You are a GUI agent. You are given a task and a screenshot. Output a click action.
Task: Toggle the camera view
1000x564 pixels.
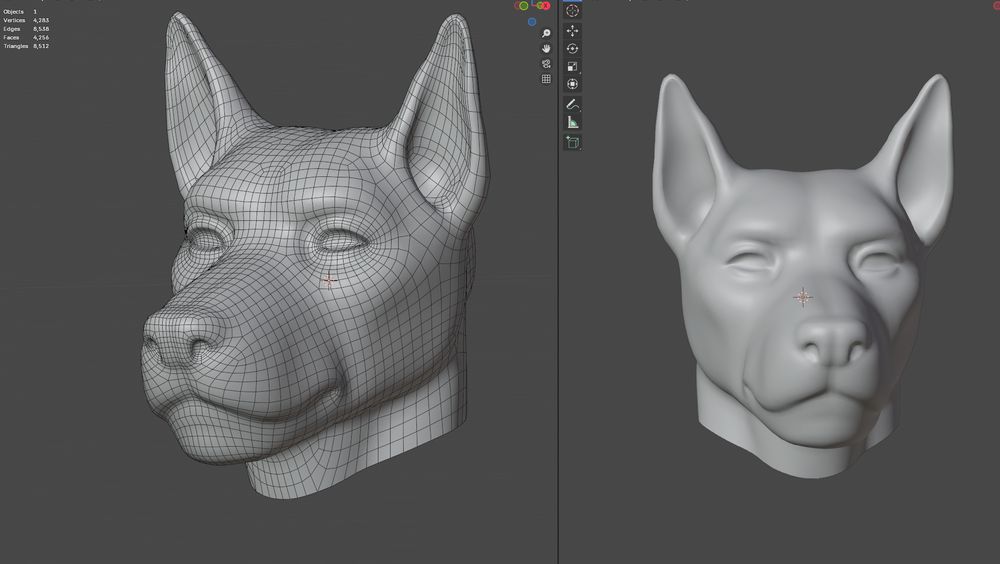point(546,63)
